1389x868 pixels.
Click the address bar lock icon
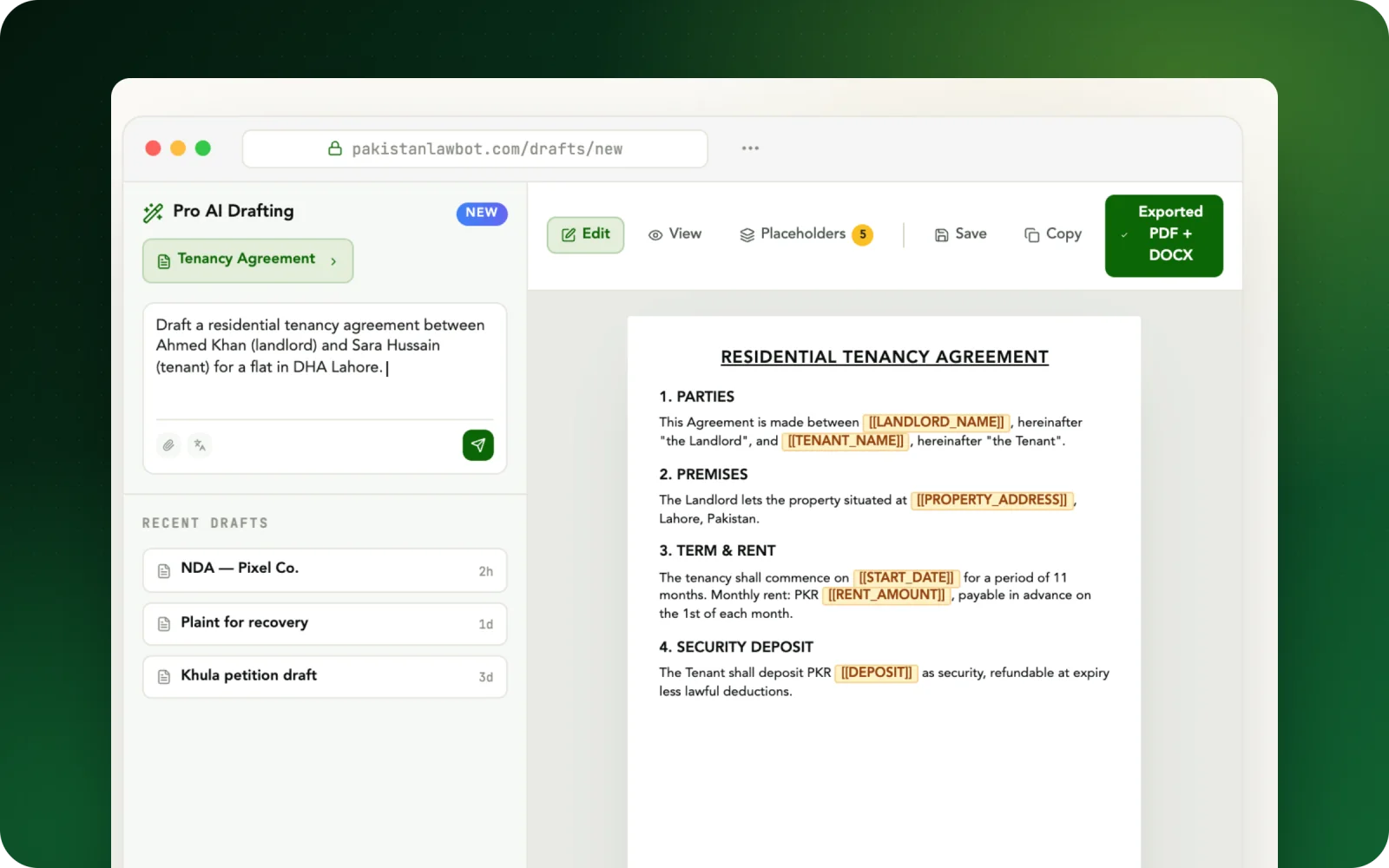(x=335, y=148)
